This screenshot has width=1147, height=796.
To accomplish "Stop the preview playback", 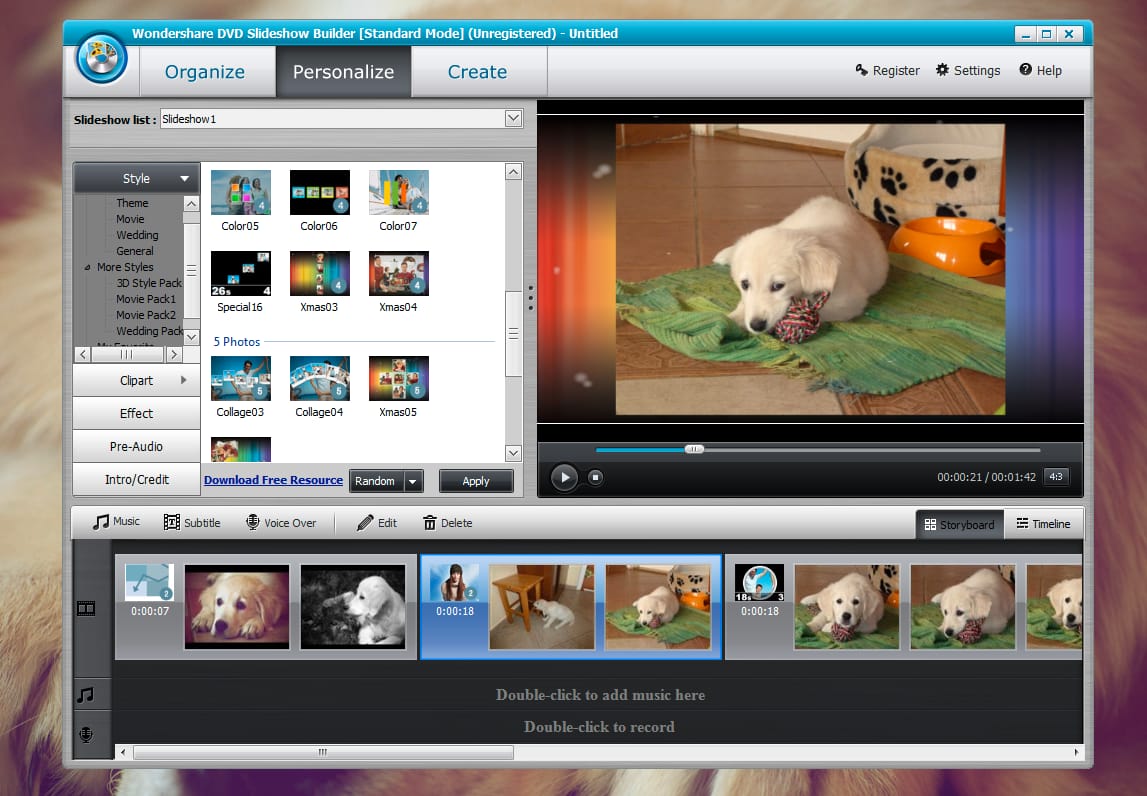I will pyautogui.click(x=595, y=478).
